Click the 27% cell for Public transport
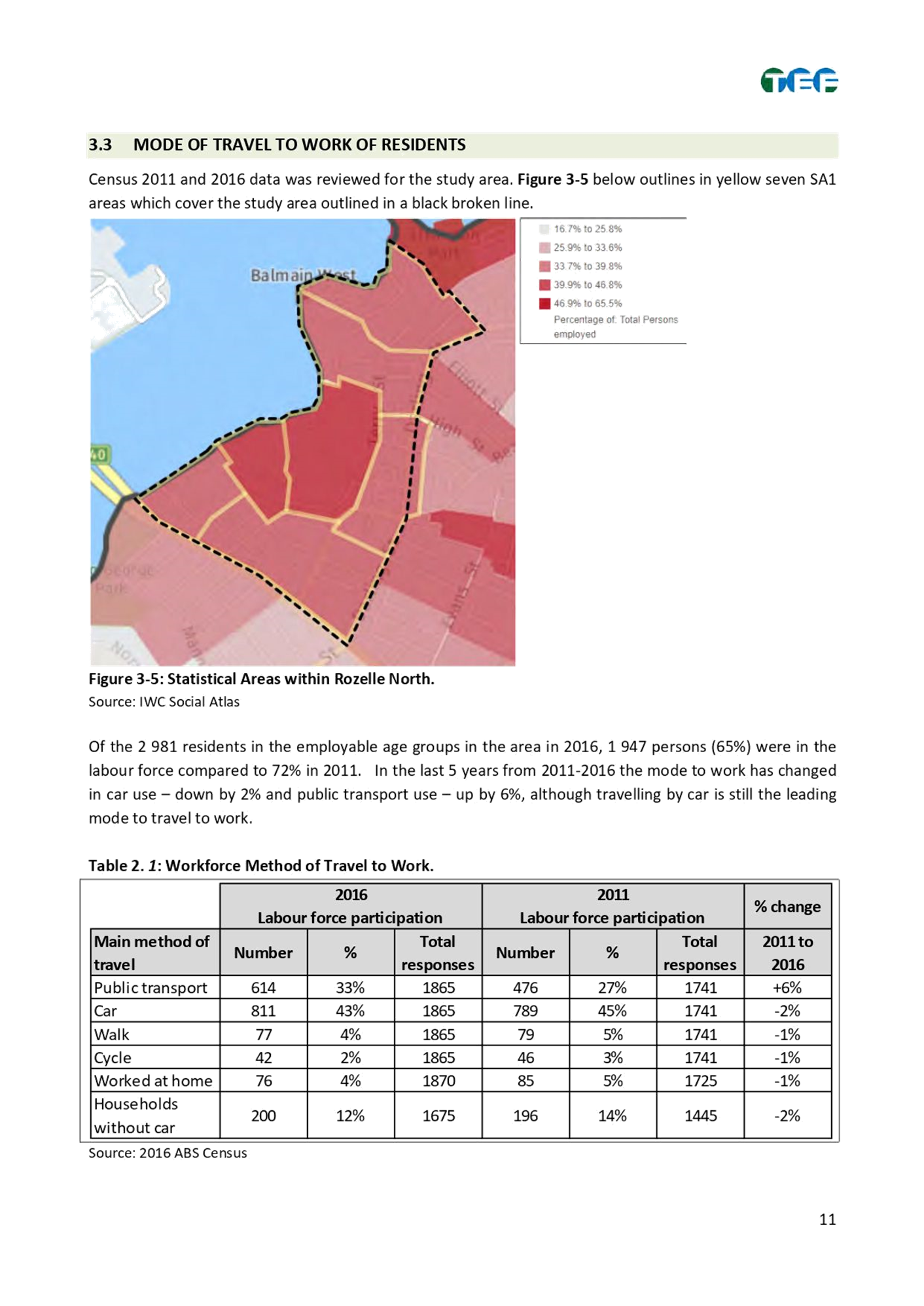Image resolution: width=924 pixels, height=1306 pixels. pos(613,987)
